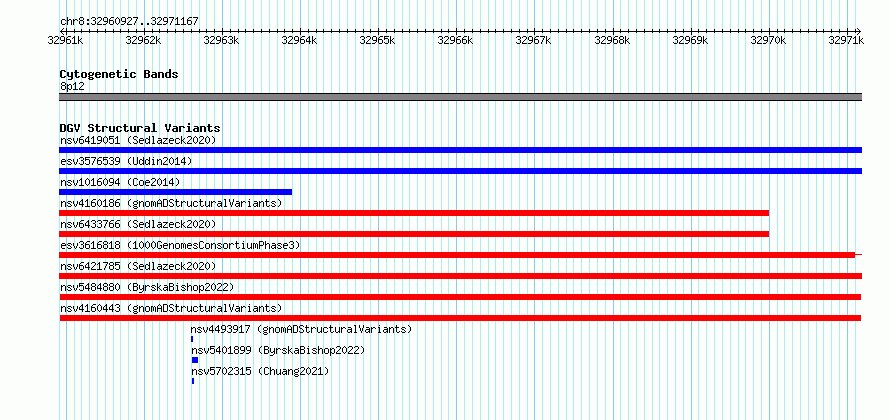Click the DGV Structural Variants track title
Screen dimensions: 890x420
pyautogui.click(x=140, y=128)
